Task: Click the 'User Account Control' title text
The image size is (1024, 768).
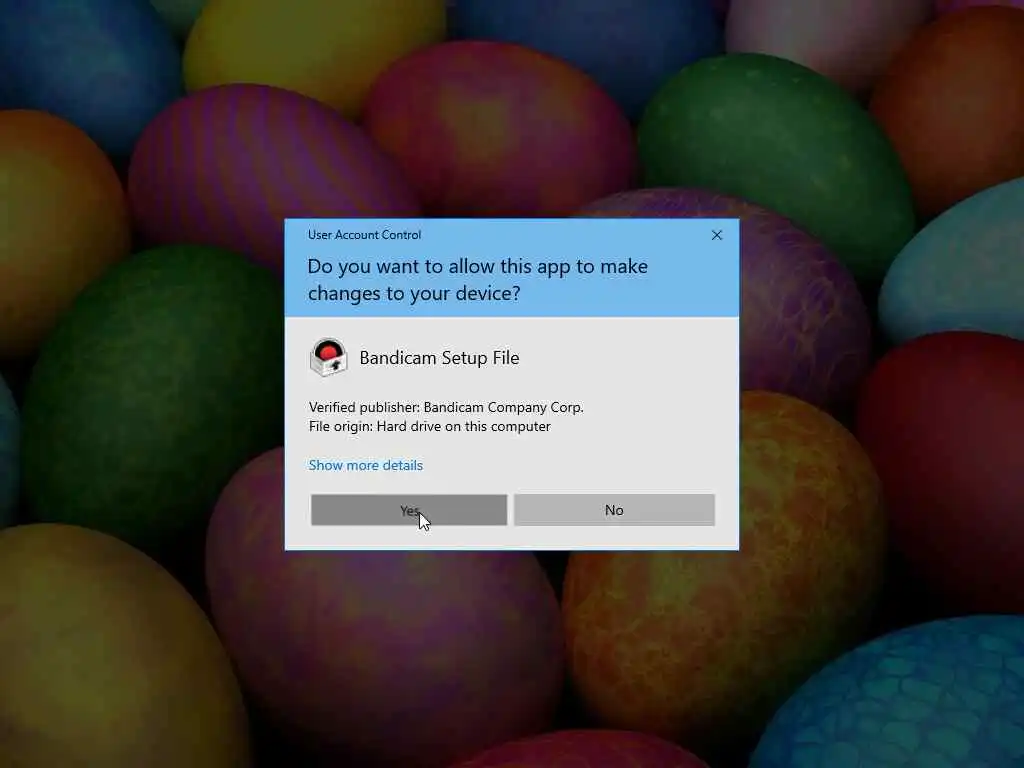Action: [x=364, y=234]
